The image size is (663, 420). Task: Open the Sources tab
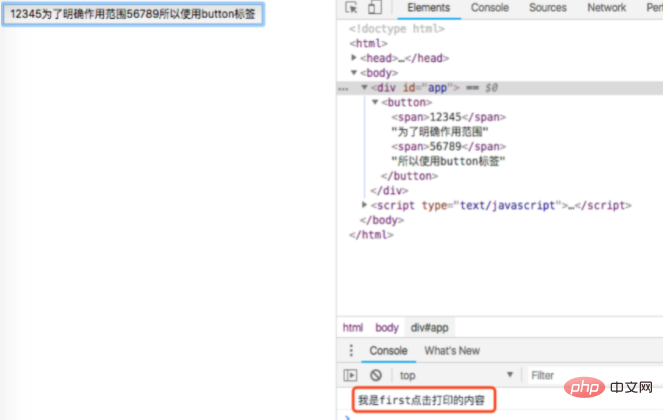548,8
